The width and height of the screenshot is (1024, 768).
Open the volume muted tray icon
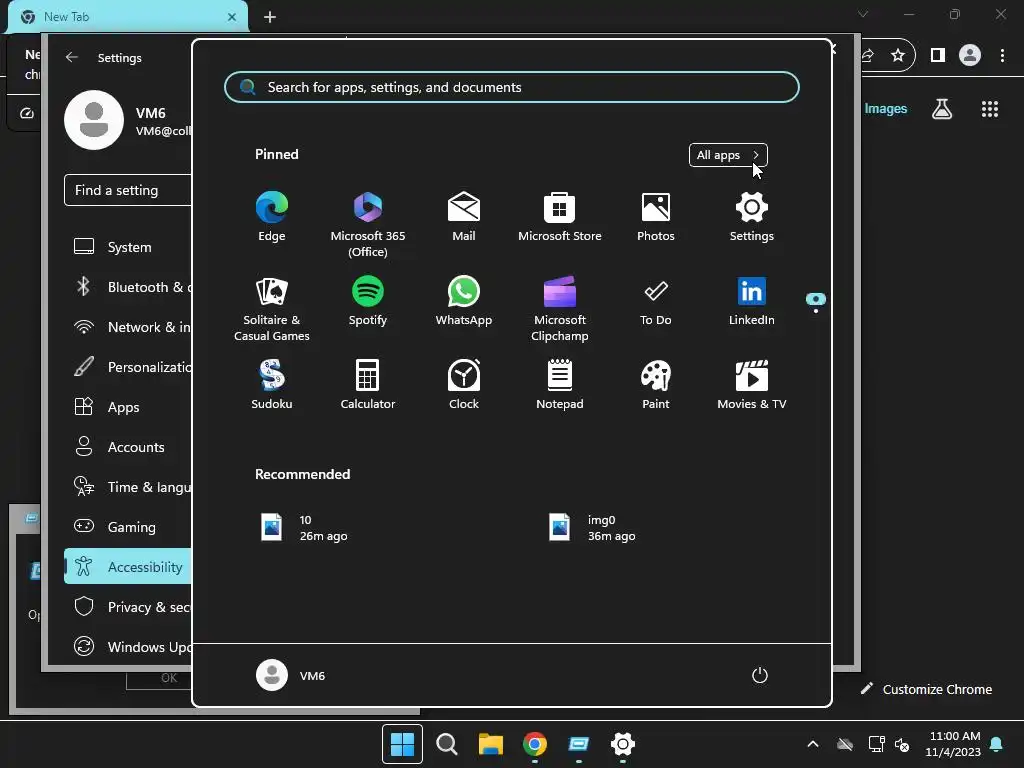click(x=902, y=744)
